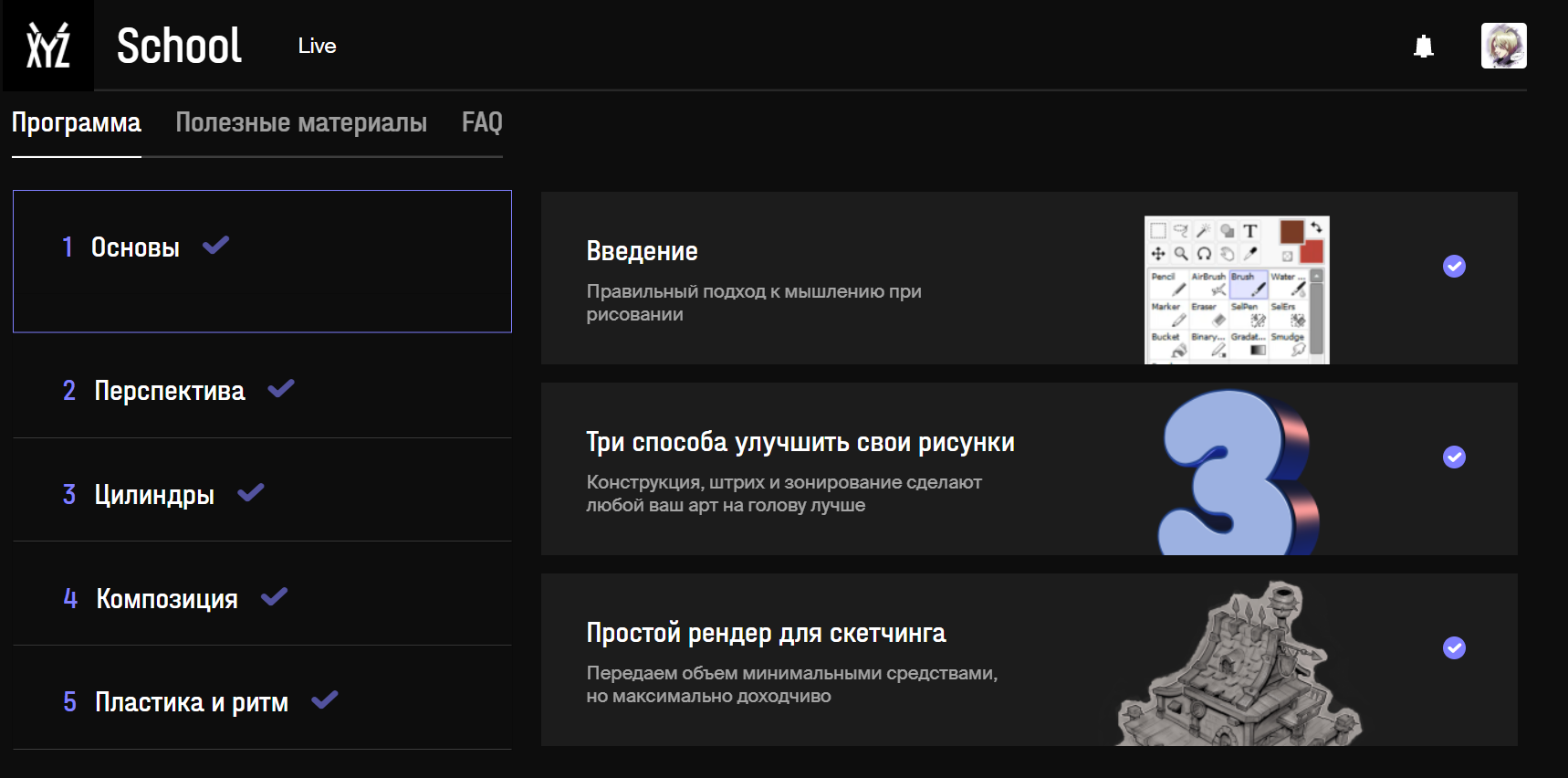Expand module 2 Перспектива
Screen dimensions: 1568x778
[169, 391]
